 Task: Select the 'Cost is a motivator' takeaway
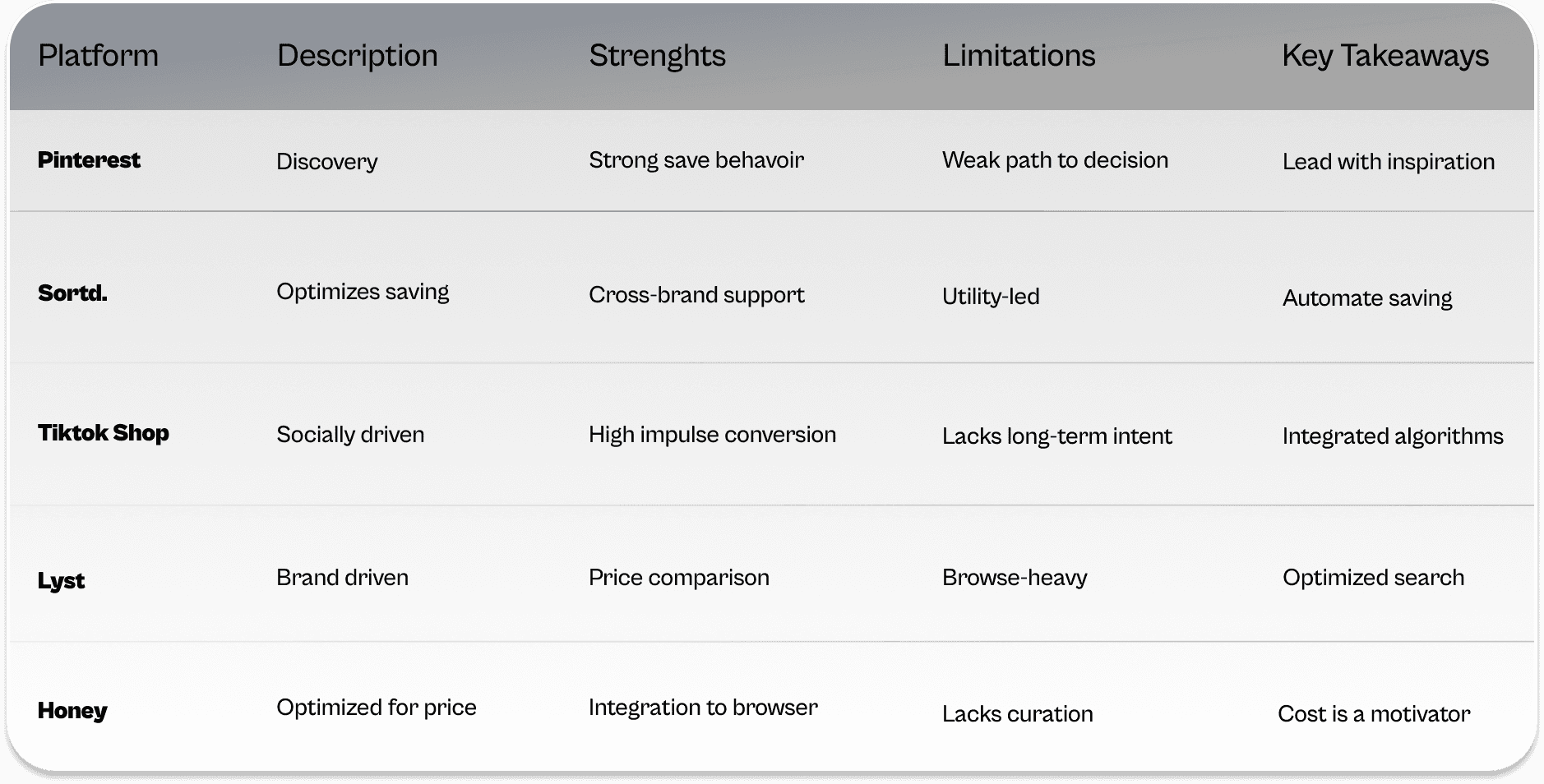[x=1374, y=713]
